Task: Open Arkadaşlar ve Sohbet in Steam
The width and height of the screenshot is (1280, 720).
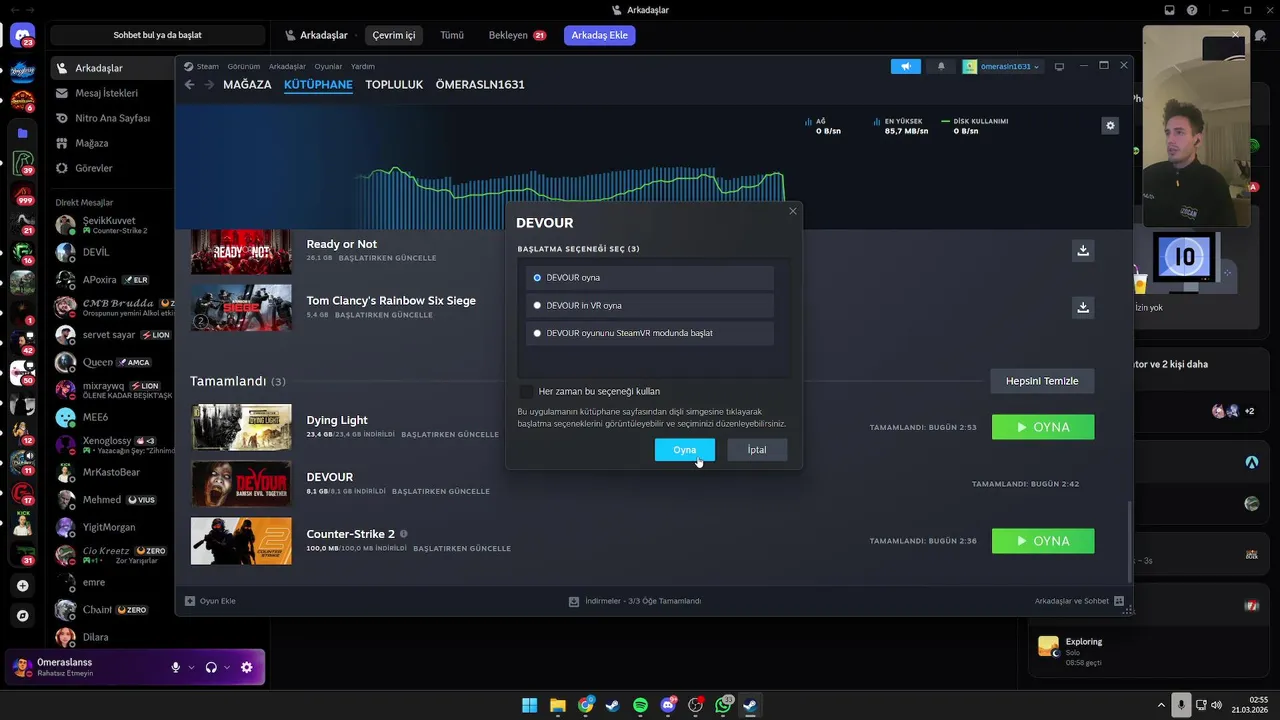Action: click(1079, 601)
